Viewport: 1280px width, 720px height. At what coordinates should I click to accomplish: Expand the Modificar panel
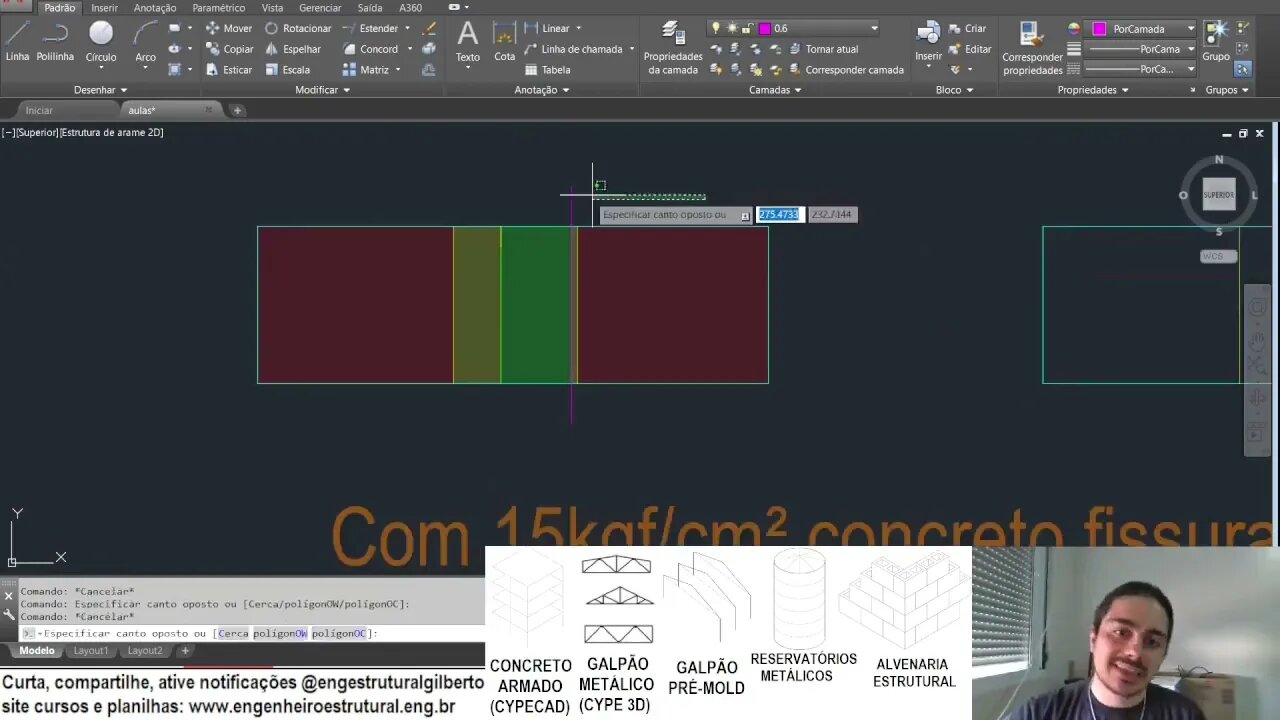(322, 90)
